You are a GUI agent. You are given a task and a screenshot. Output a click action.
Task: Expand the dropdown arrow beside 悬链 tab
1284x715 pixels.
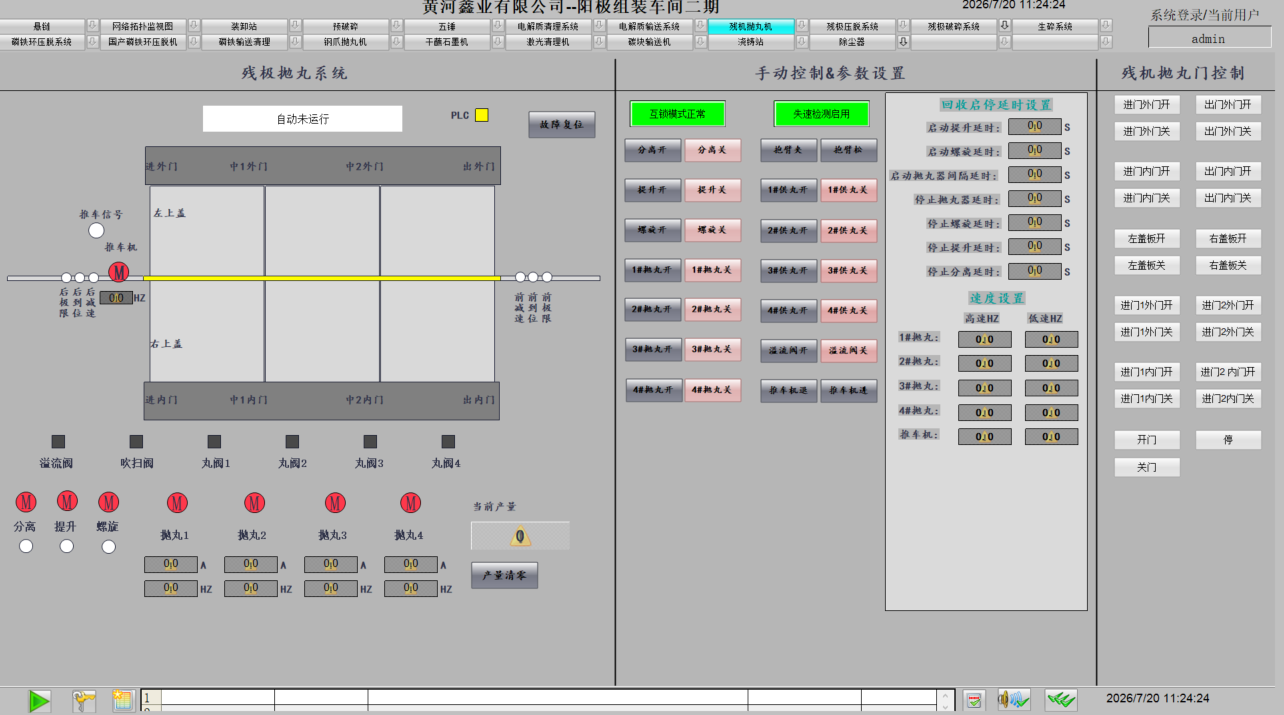92,26
